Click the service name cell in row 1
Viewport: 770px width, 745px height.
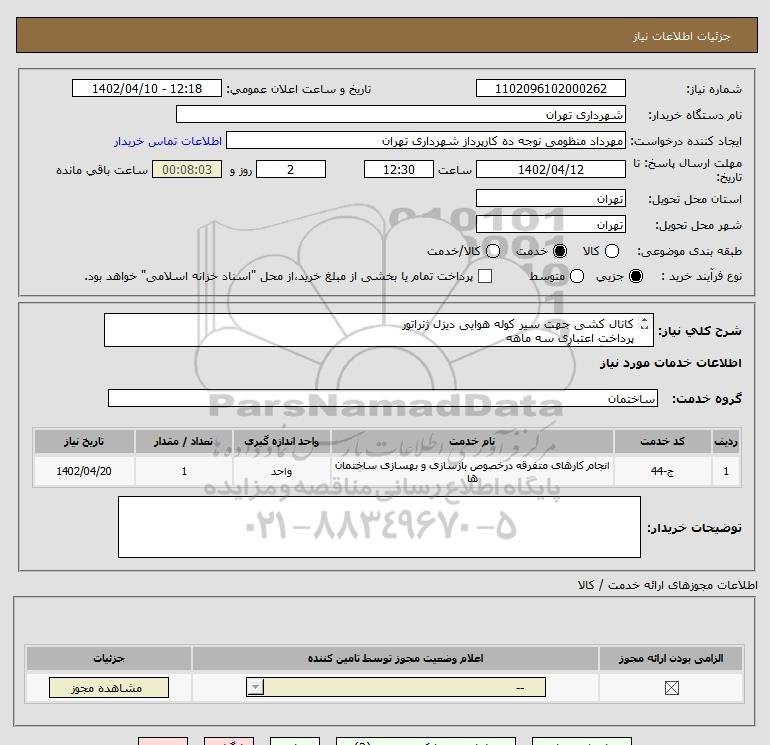tap(472, 471)
